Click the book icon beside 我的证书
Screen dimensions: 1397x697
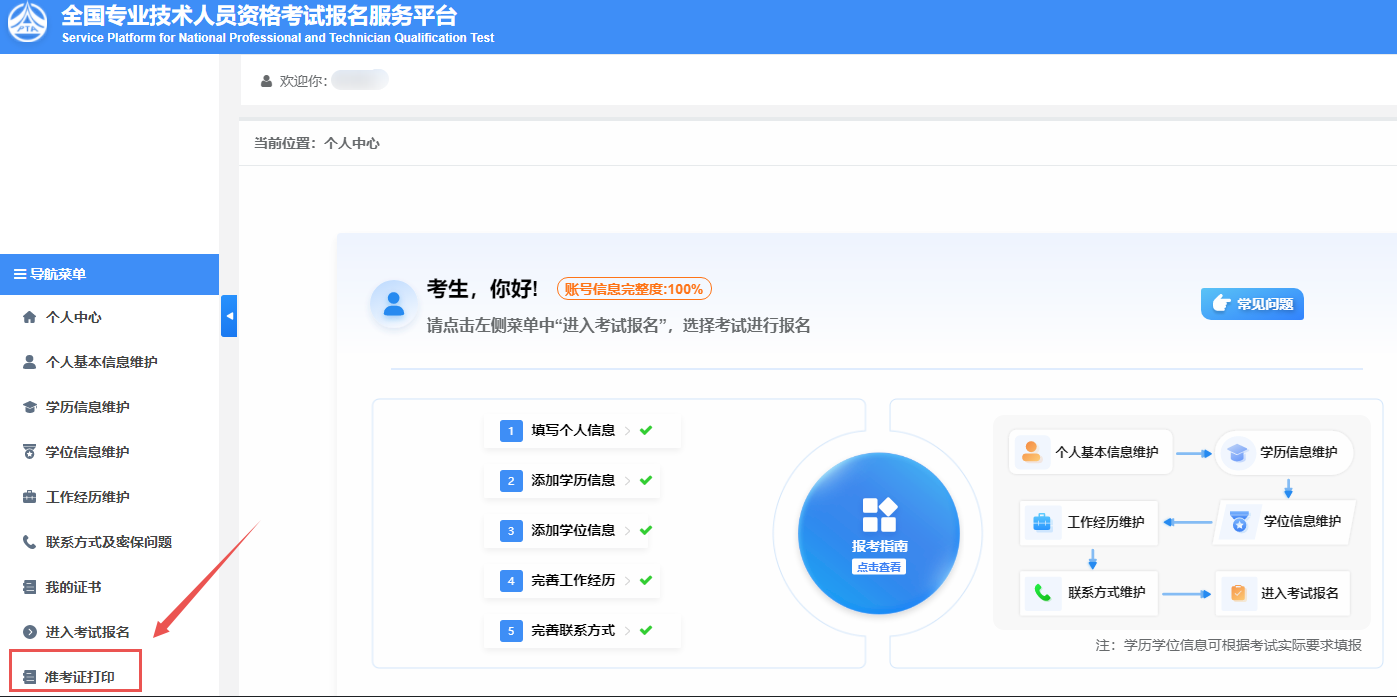tap(29, 587)
